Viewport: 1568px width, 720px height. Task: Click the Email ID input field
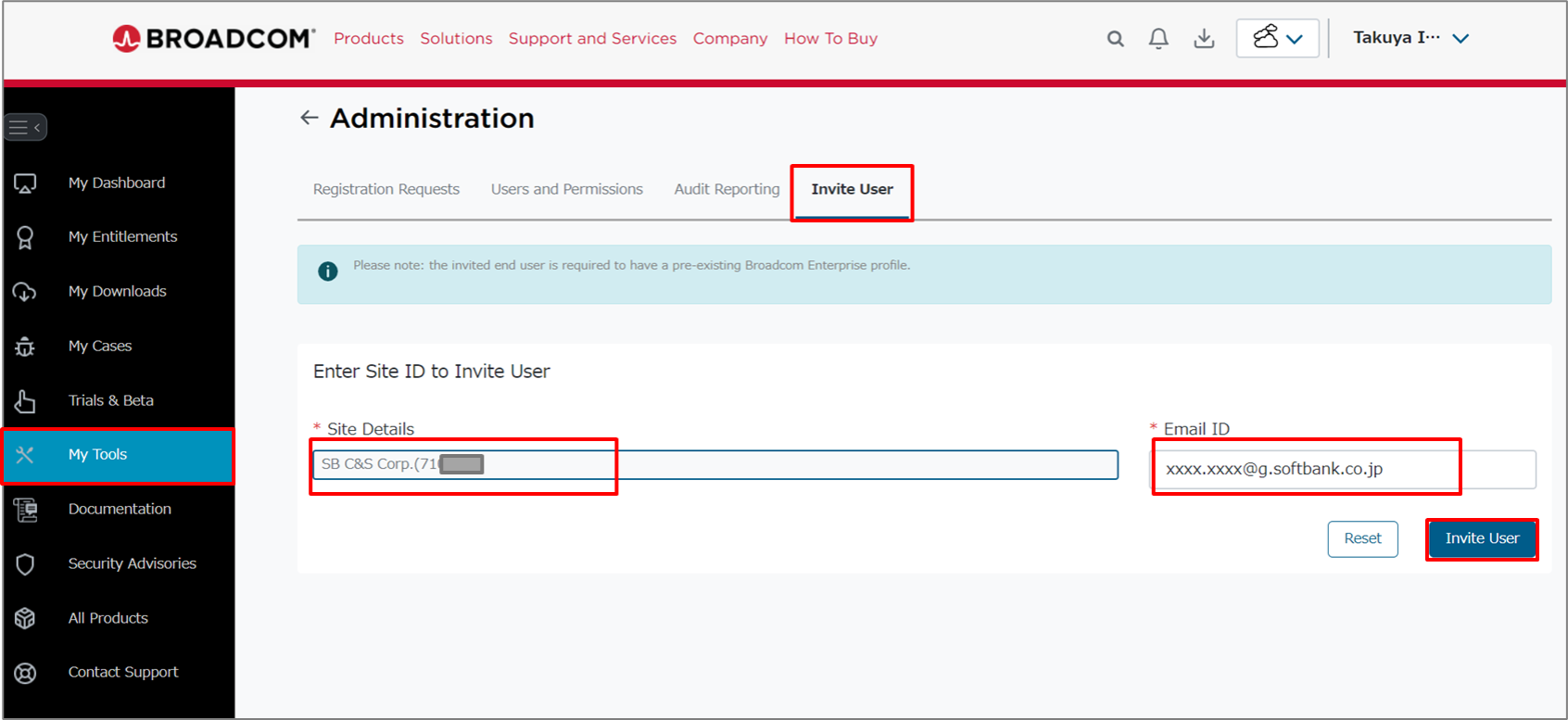pyautogui.click(x=1343, y=469)
